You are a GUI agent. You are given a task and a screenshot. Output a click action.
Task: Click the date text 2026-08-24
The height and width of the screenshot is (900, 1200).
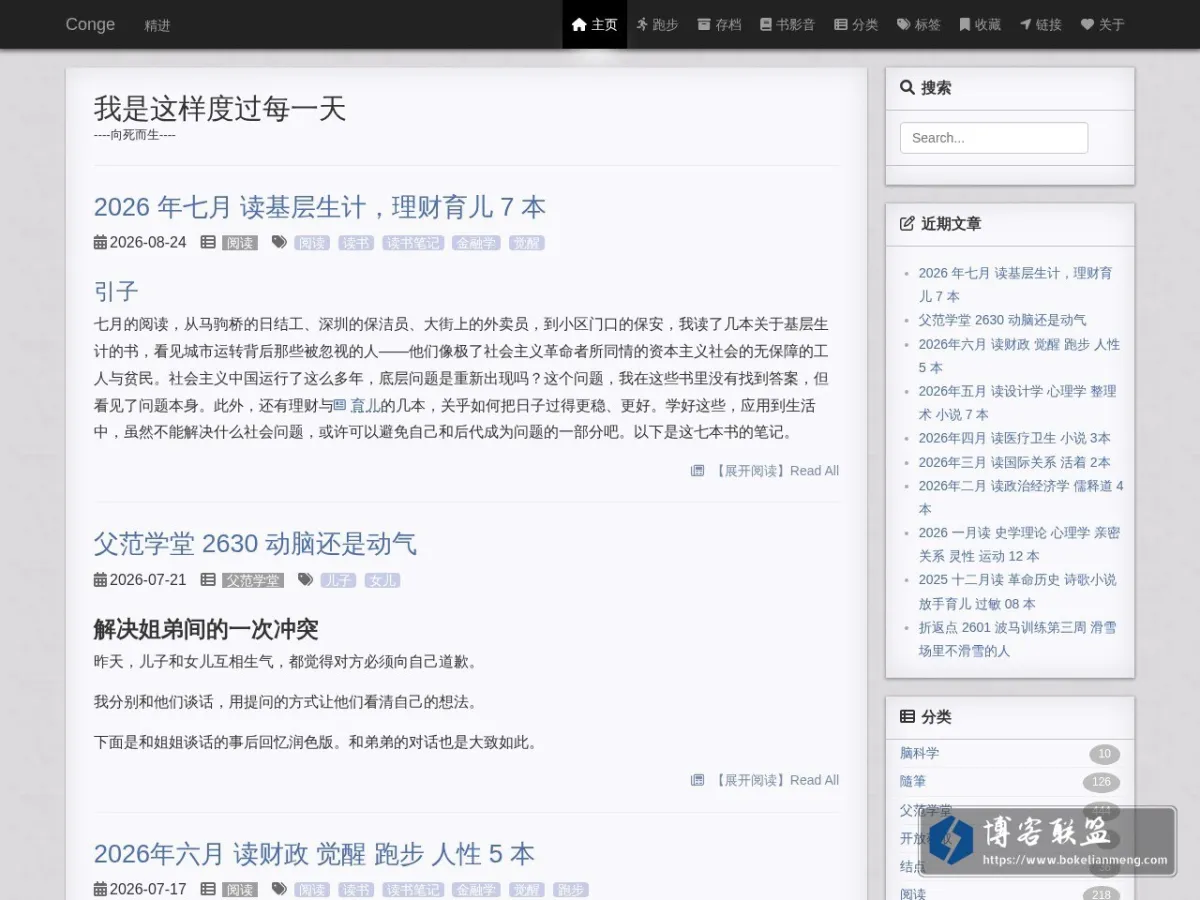(148, 242)
